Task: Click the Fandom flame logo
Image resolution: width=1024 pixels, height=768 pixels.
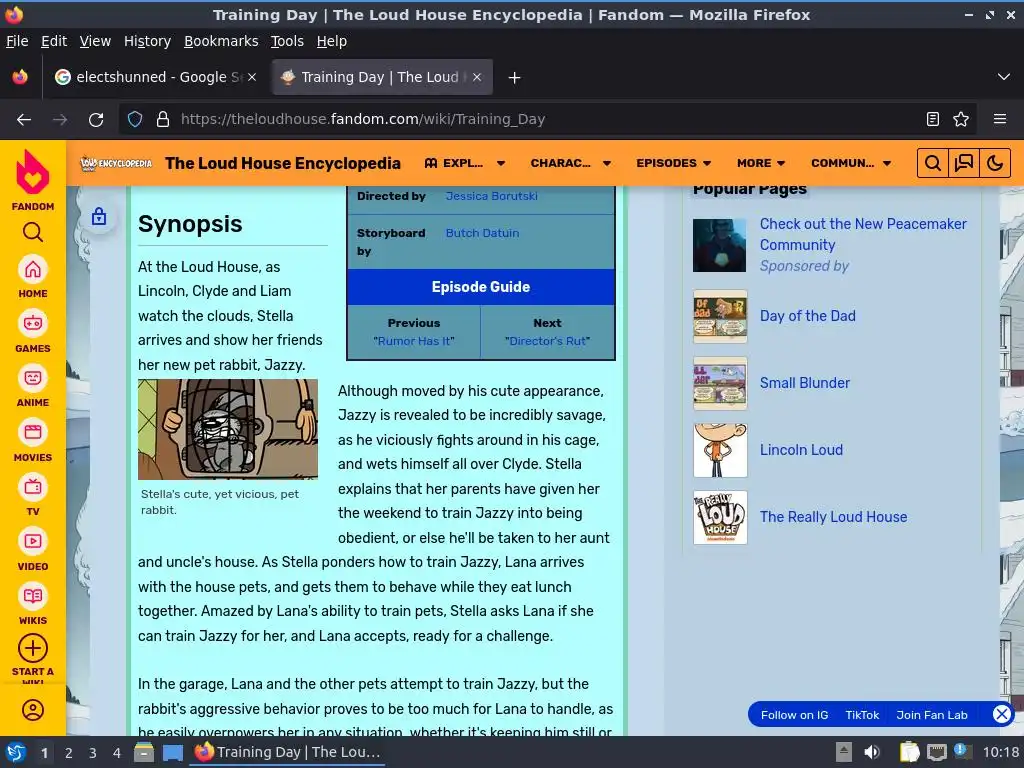Action: tap(33, 172)
